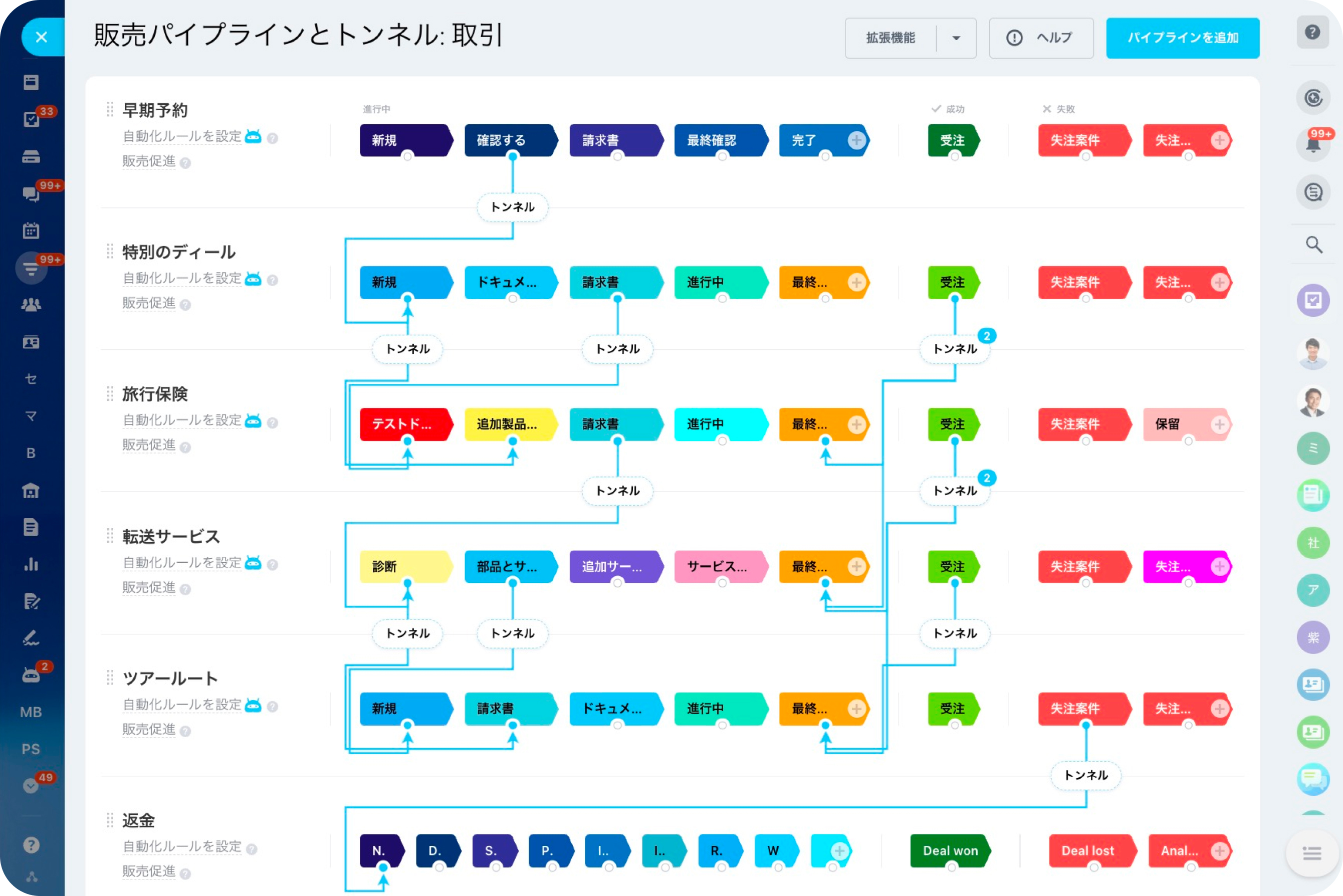
Task: Select the MB item in left sidebar
Action: [x=31, y=712]
